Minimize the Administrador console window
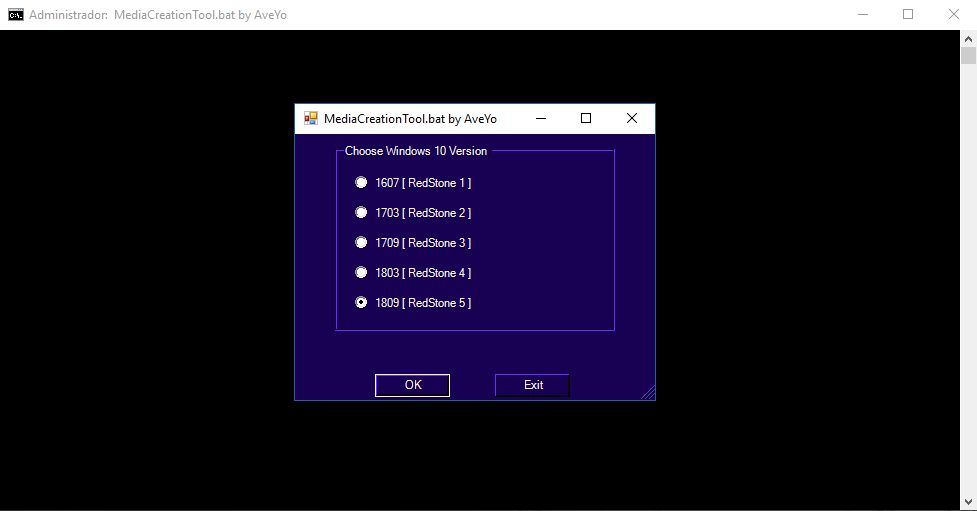The image size is (977, 511). (863, 14)
